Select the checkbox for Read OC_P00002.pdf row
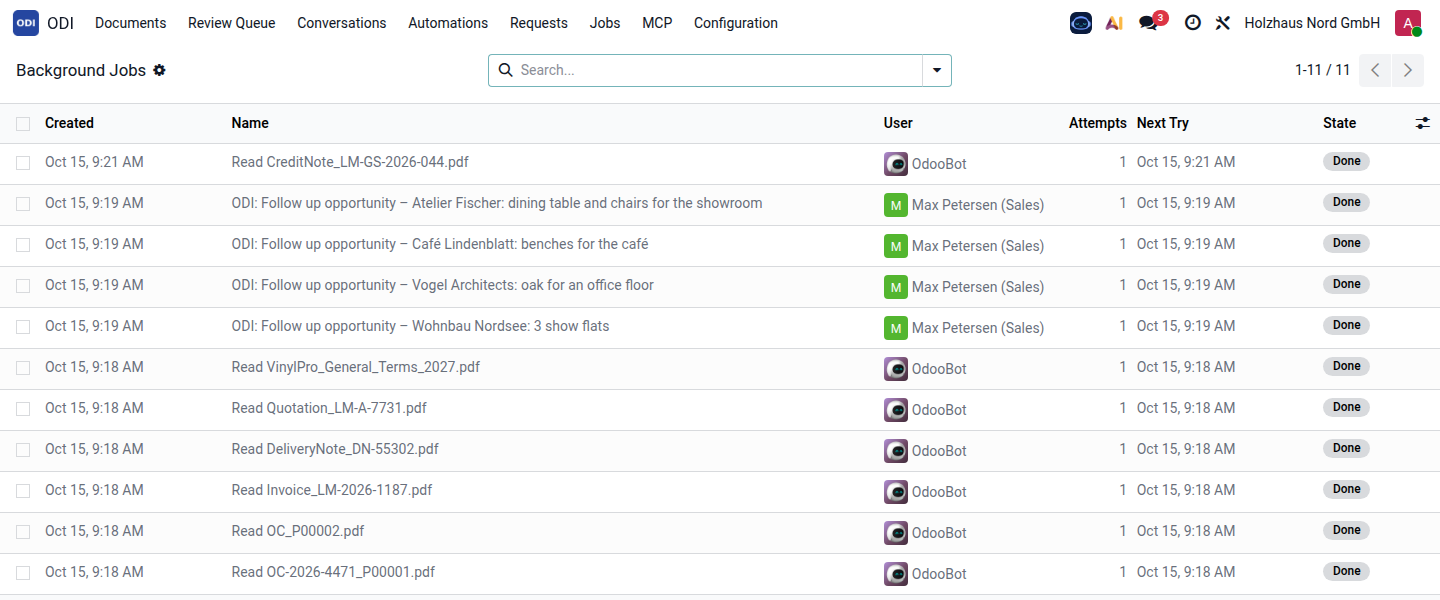1440x600 pixels. click(x=23, y=532)
